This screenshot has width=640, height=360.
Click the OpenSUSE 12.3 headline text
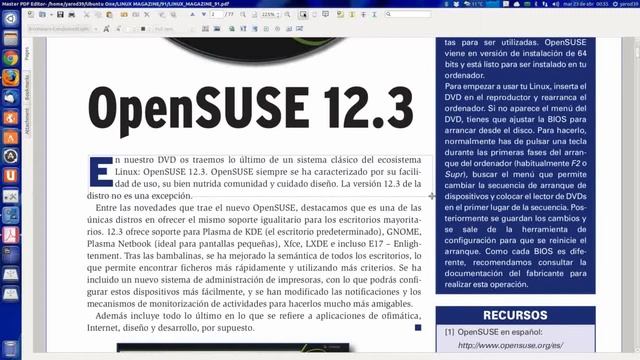251,108
